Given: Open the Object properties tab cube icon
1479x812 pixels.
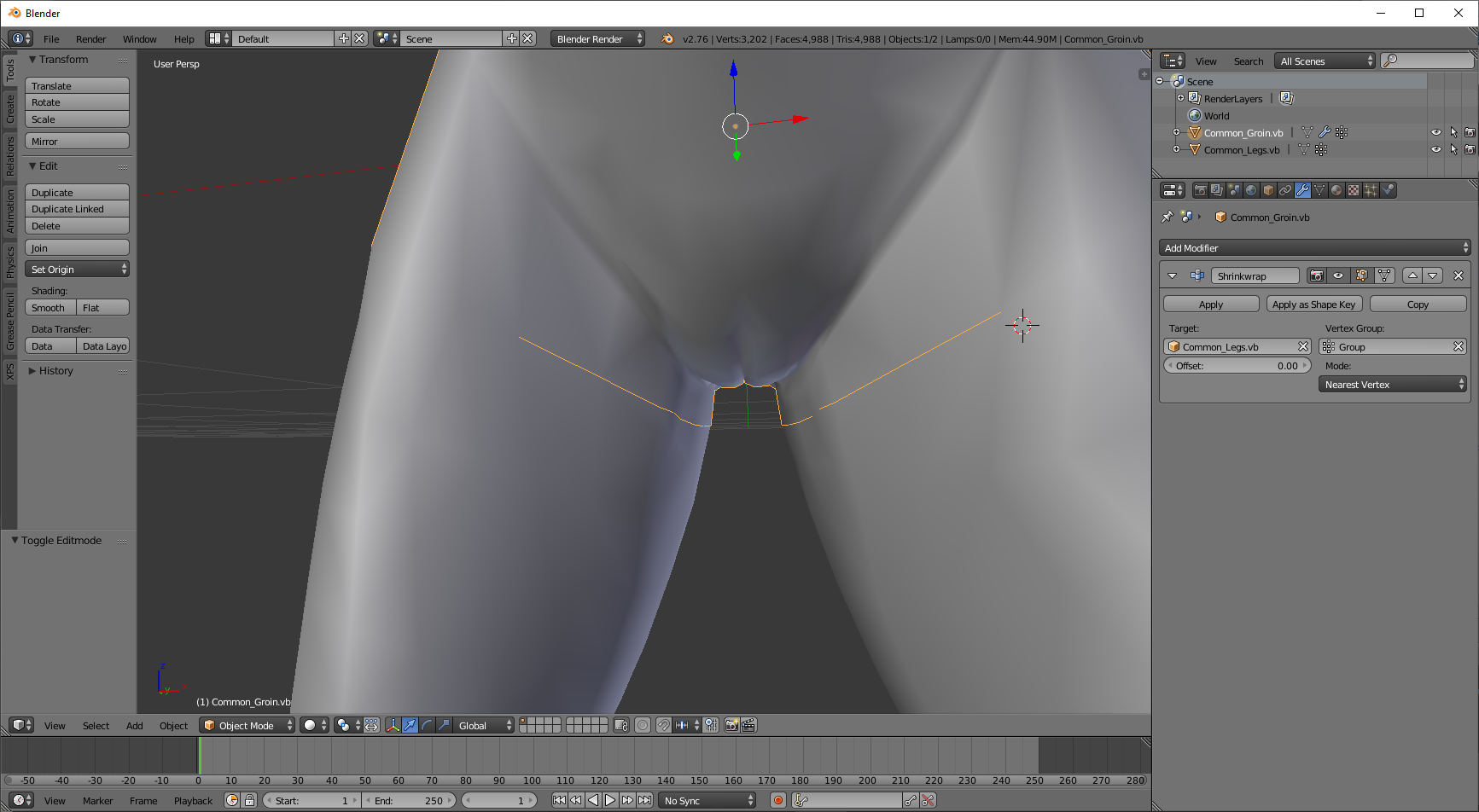Looking at the screenshot, I should point(1268,190).
